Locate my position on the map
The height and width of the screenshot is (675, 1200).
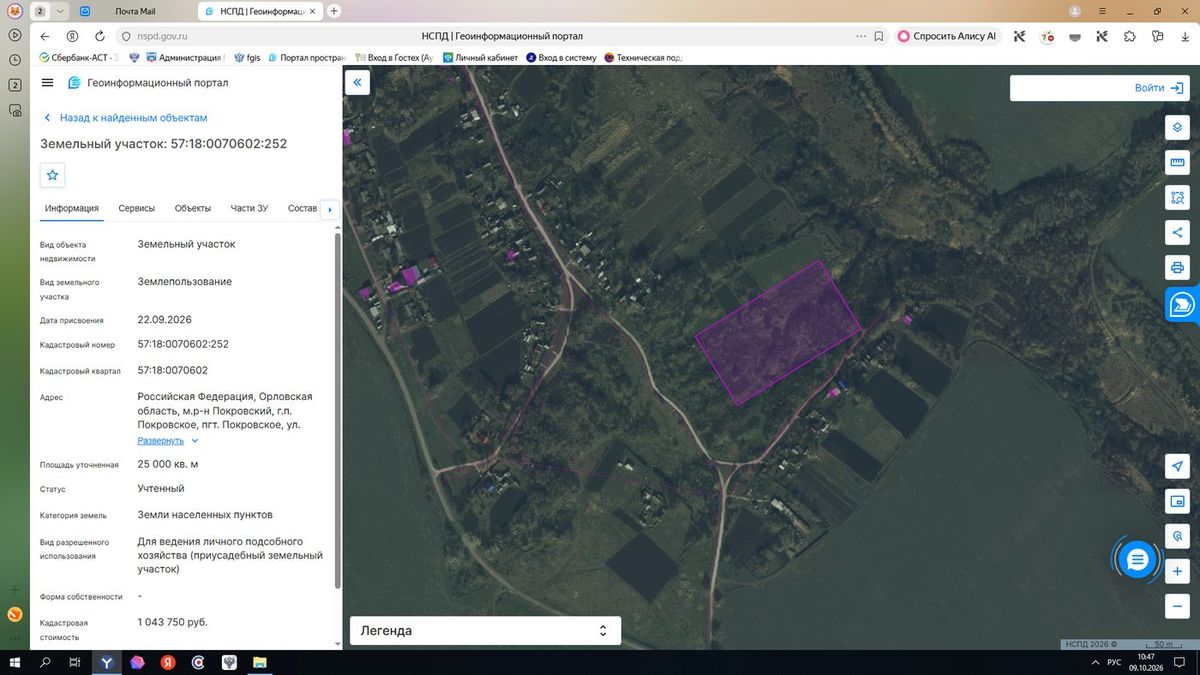[x=1177, y=466]
